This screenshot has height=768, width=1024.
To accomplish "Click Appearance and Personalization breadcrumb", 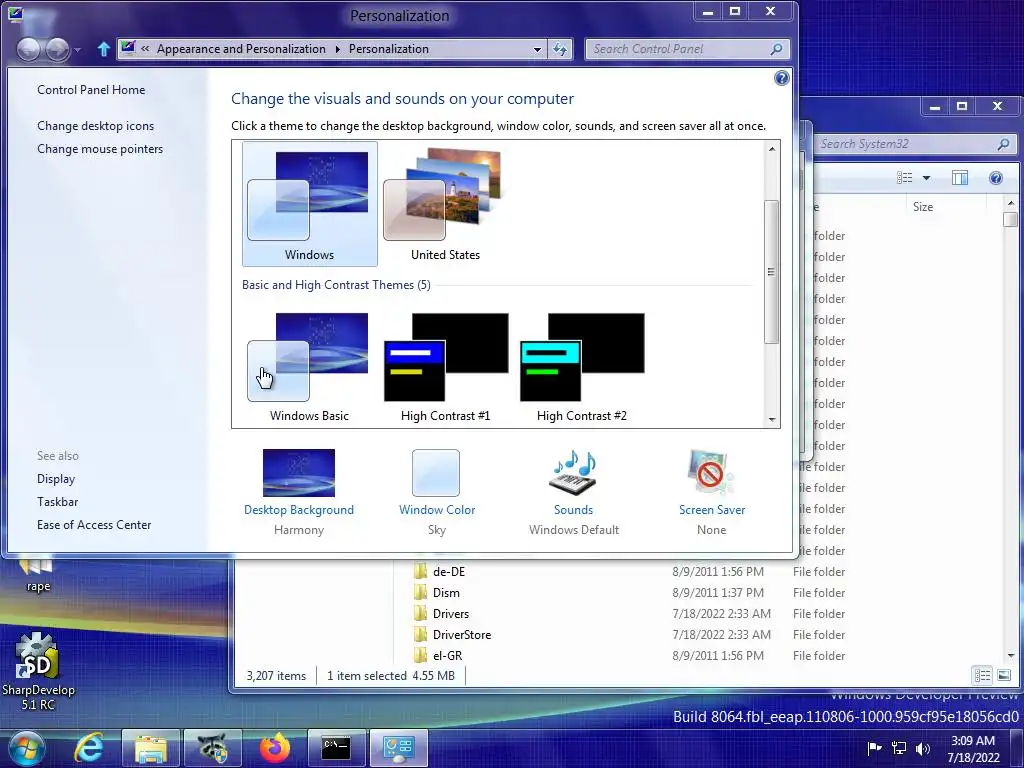I will [x=241, y=49].
